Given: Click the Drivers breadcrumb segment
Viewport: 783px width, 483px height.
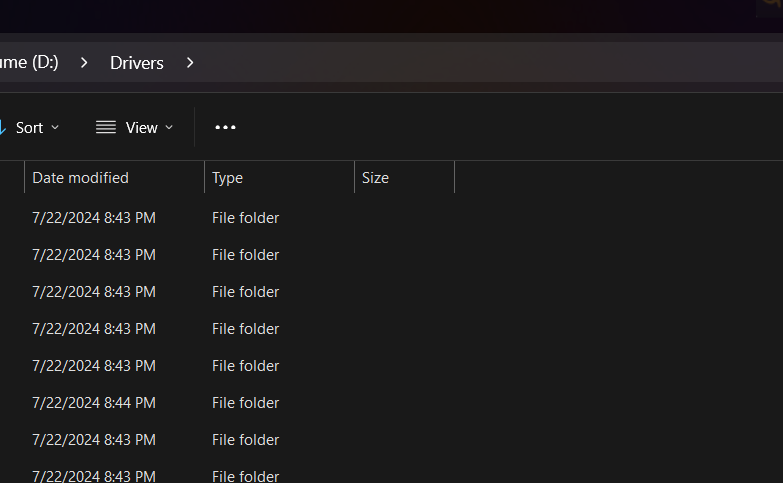Looking at the screenshot, I should [x=136, y=63].
